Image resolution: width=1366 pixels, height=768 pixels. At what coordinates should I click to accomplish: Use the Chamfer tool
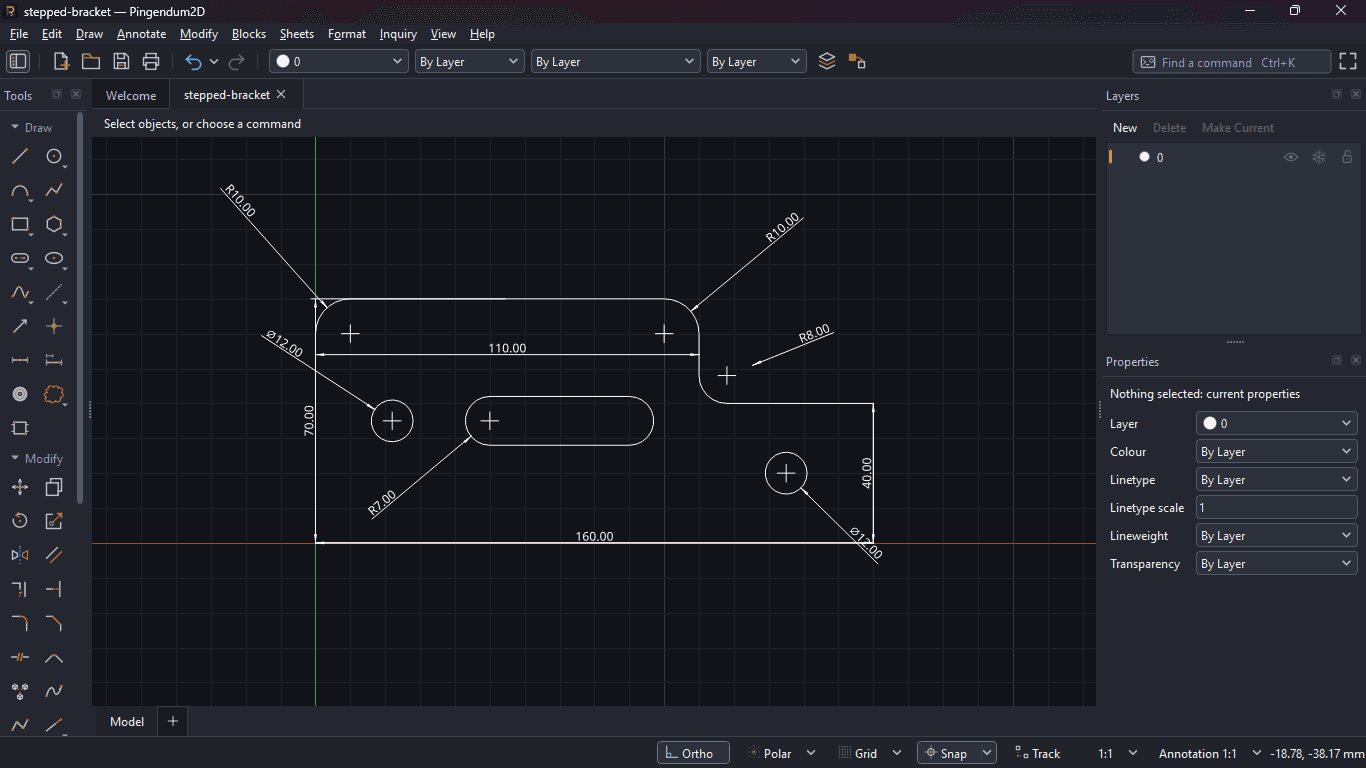54,623
